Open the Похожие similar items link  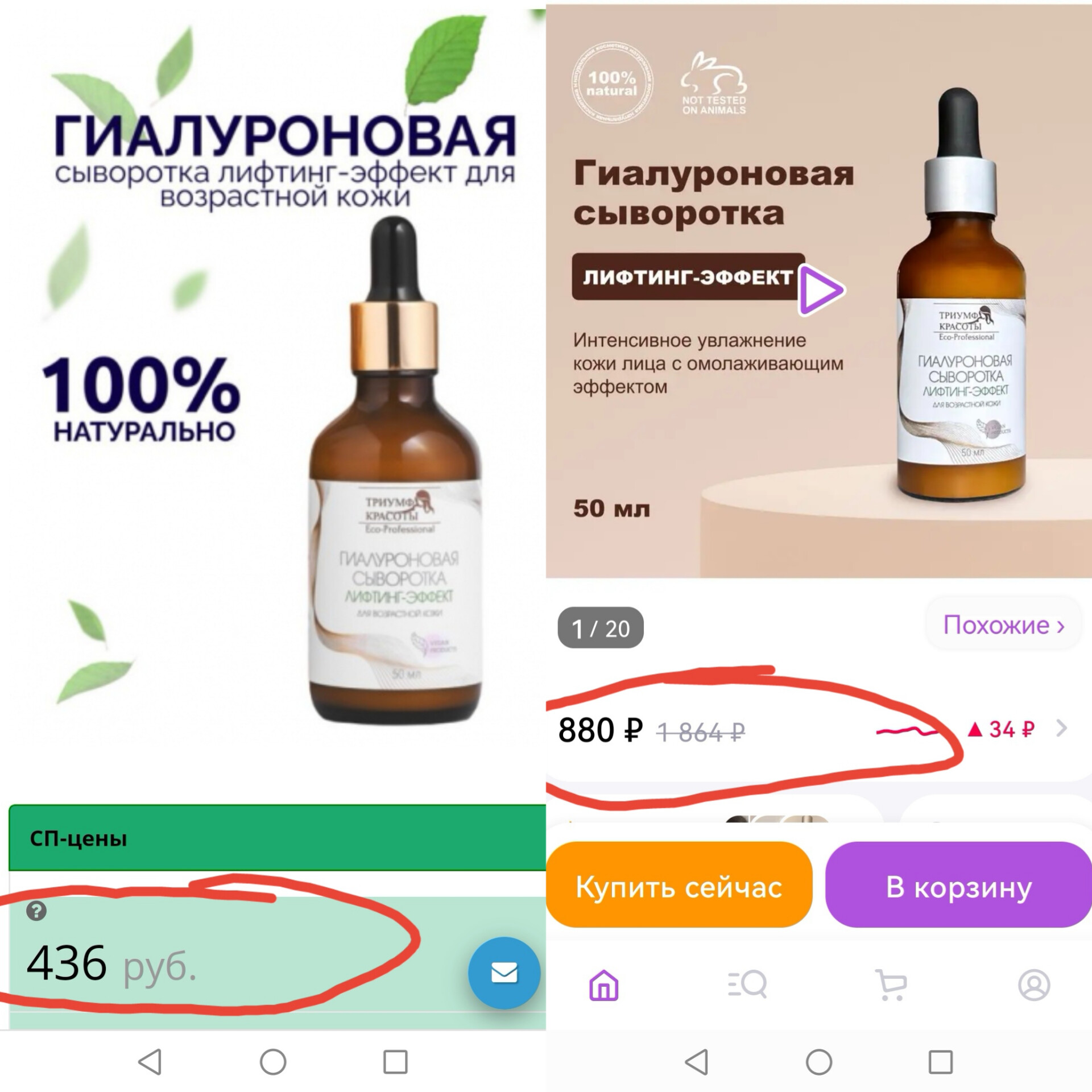click(x=1004, y=625)
